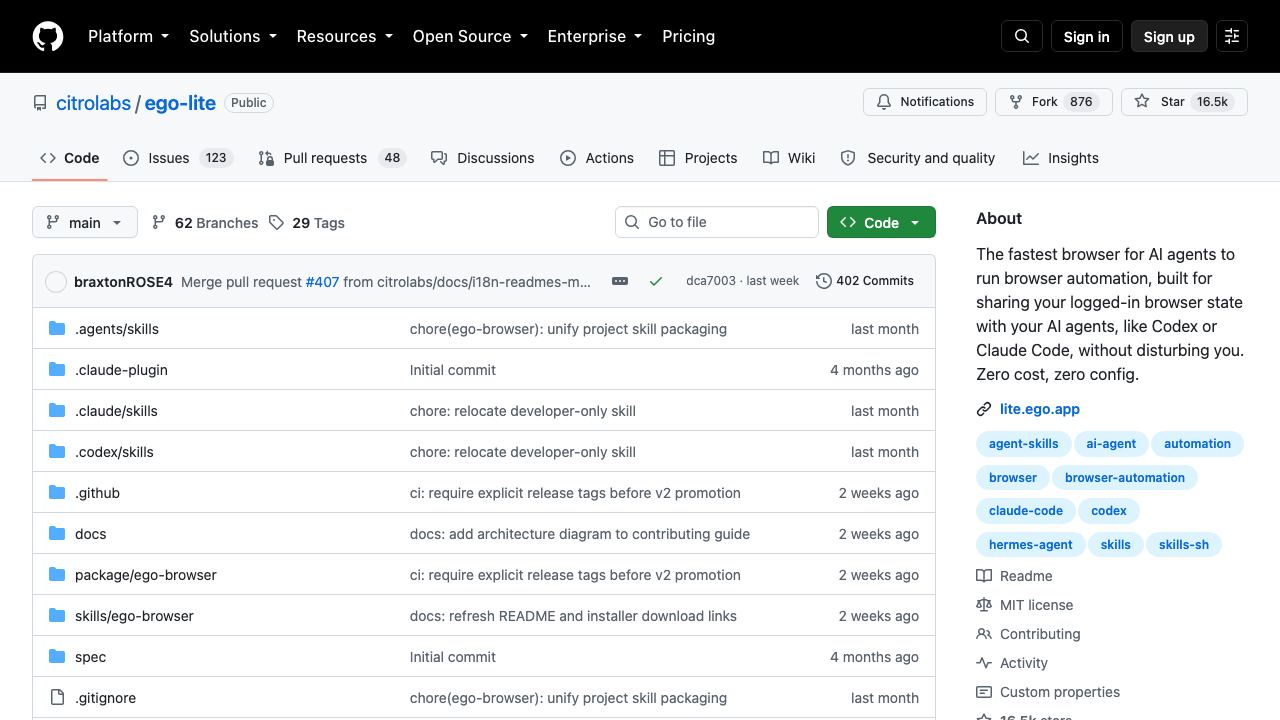Open the Insights tab
Image resolution: width=1280 pixels, height=720 pixels.
tap(1061, 158)
